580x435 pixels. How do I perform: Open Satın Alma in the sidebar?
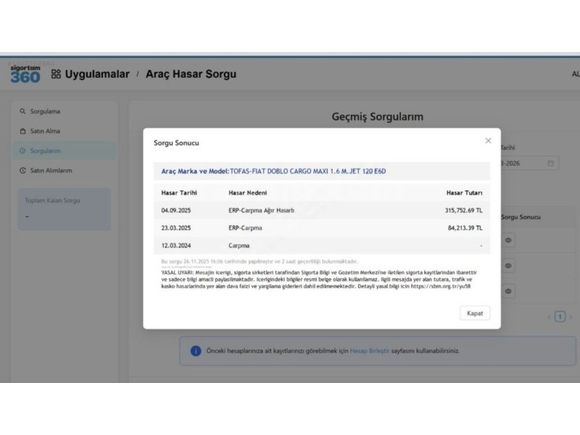[x=45, y=131]
